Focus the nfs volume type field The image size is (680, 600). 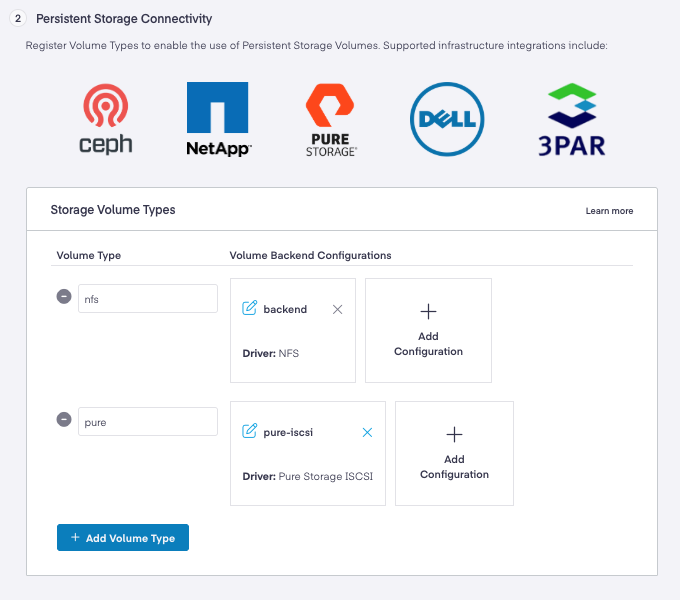point(148,298)
